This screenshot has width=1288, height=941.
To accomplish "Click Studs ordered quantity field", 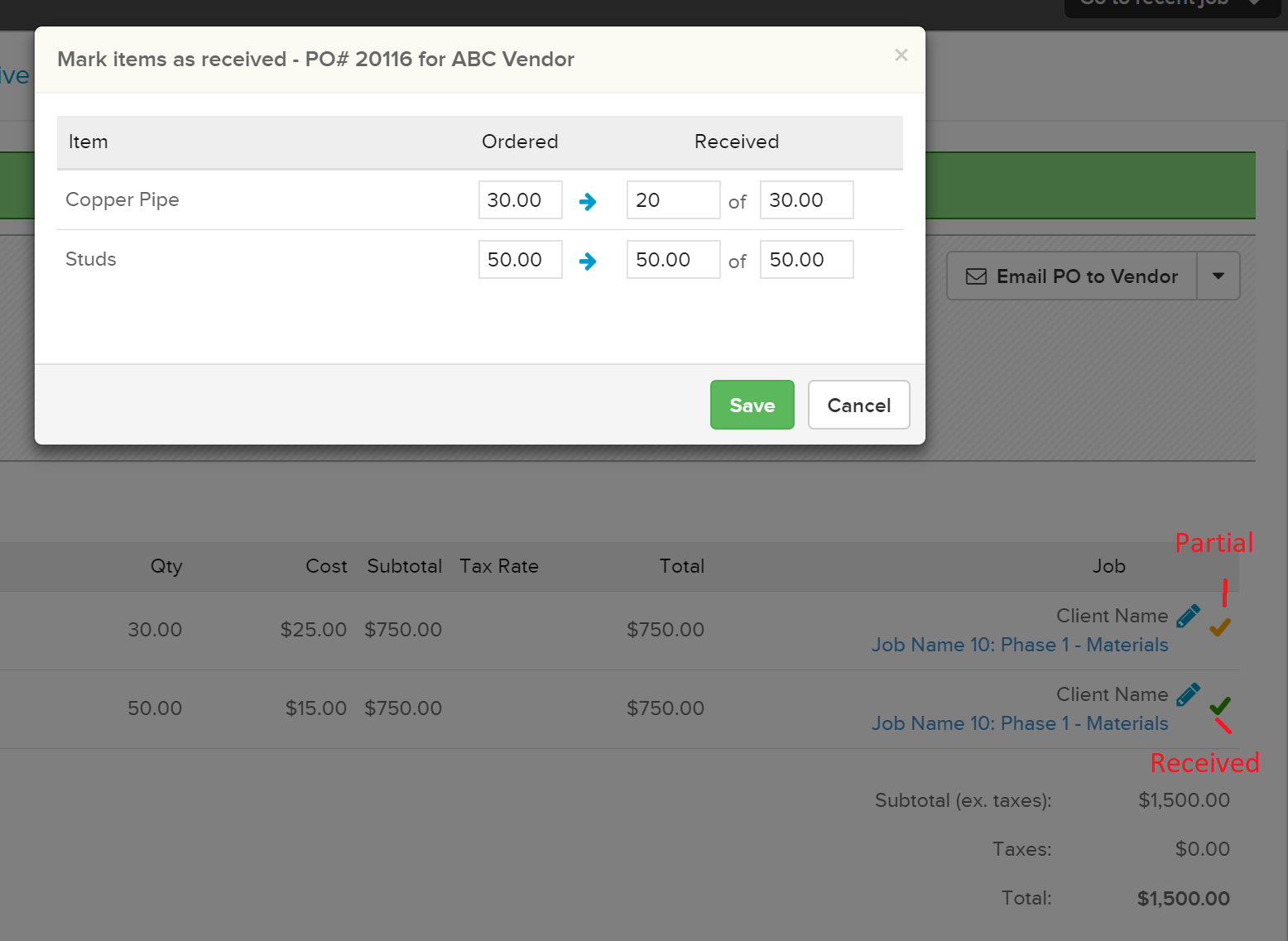I will 520,259.
